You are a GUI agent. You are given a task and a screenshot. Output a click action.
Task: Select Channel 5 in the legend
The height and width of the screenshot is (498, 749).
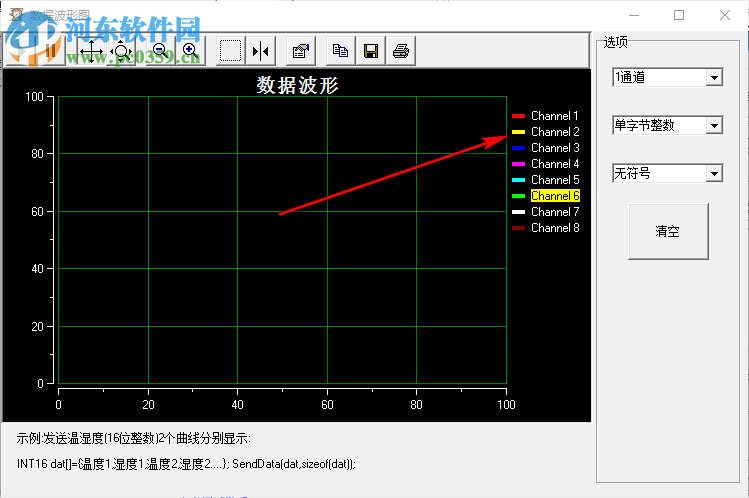(555, 180)
